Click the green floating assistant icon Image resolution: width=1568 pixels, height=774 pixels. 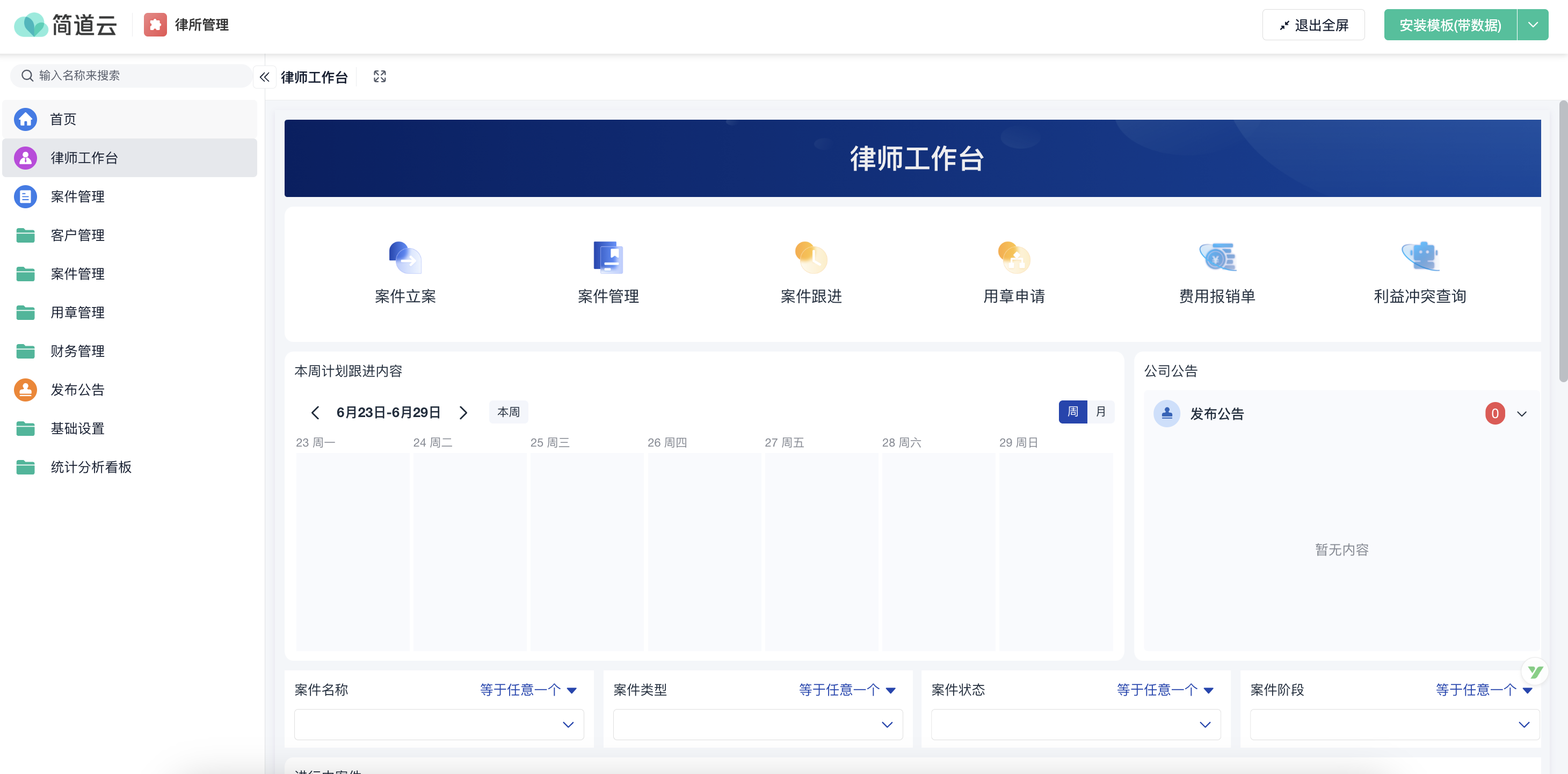pyautogui.click(x=1535, y=672)
